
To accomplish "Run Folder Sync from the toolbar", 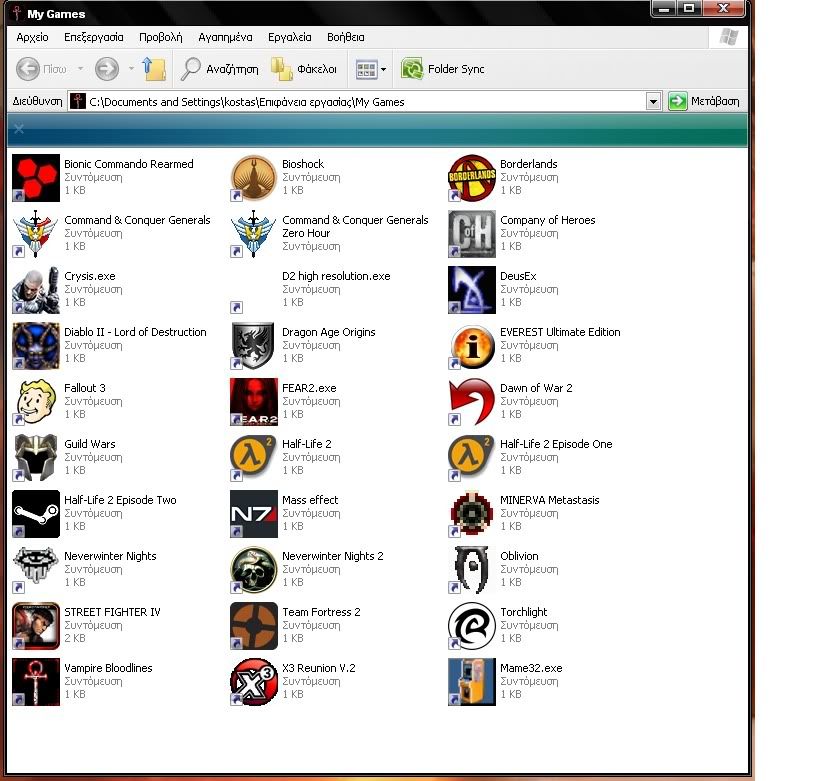I will pyautogui.click(x=443, y=69).
